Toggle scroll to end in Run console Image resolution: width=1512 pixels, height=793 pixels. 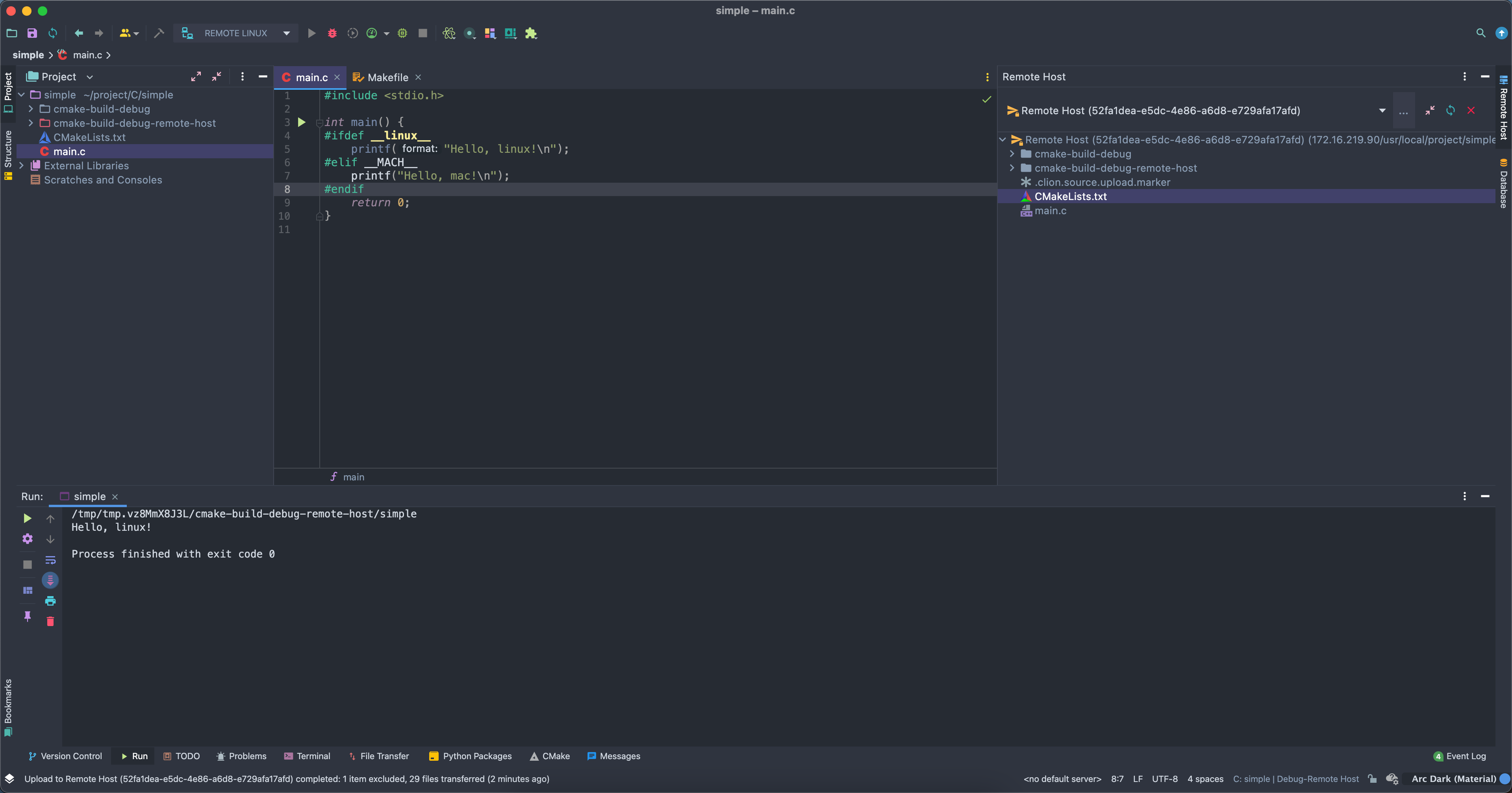[50, 580]
